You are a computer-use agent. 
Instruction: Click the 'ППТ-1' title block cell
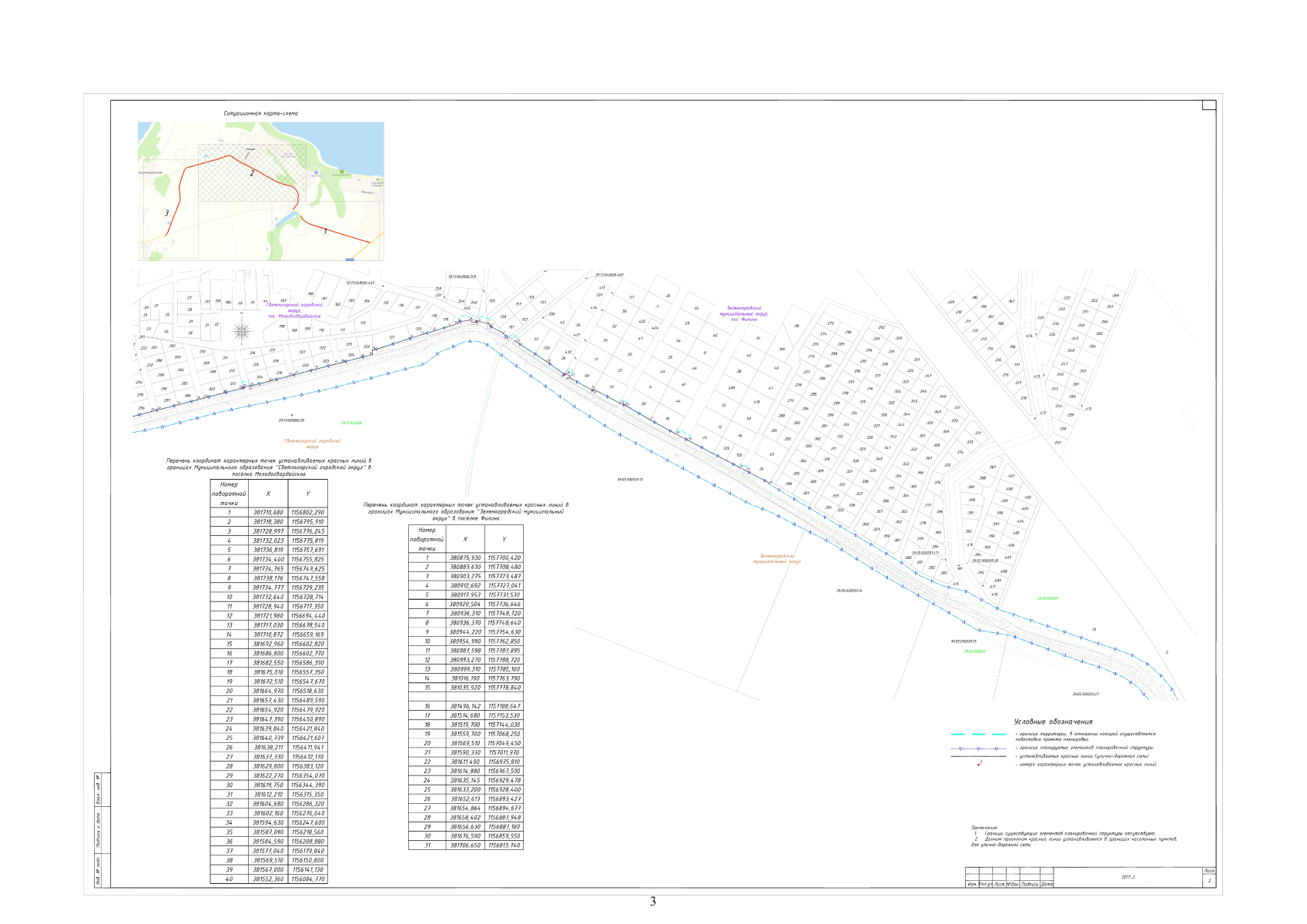(1128, 877)
